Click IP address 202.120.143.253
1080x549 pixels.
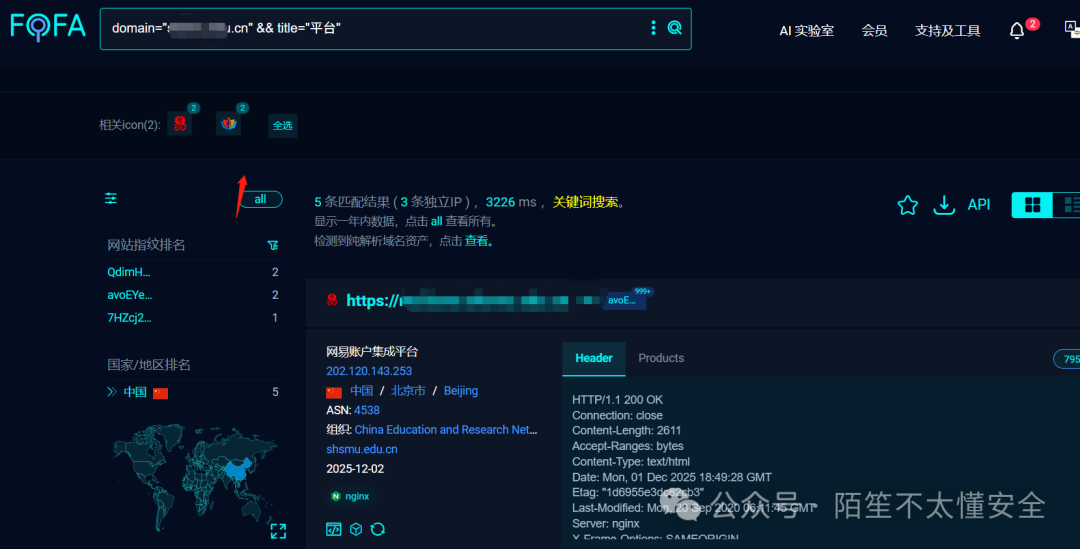[369, 371]
